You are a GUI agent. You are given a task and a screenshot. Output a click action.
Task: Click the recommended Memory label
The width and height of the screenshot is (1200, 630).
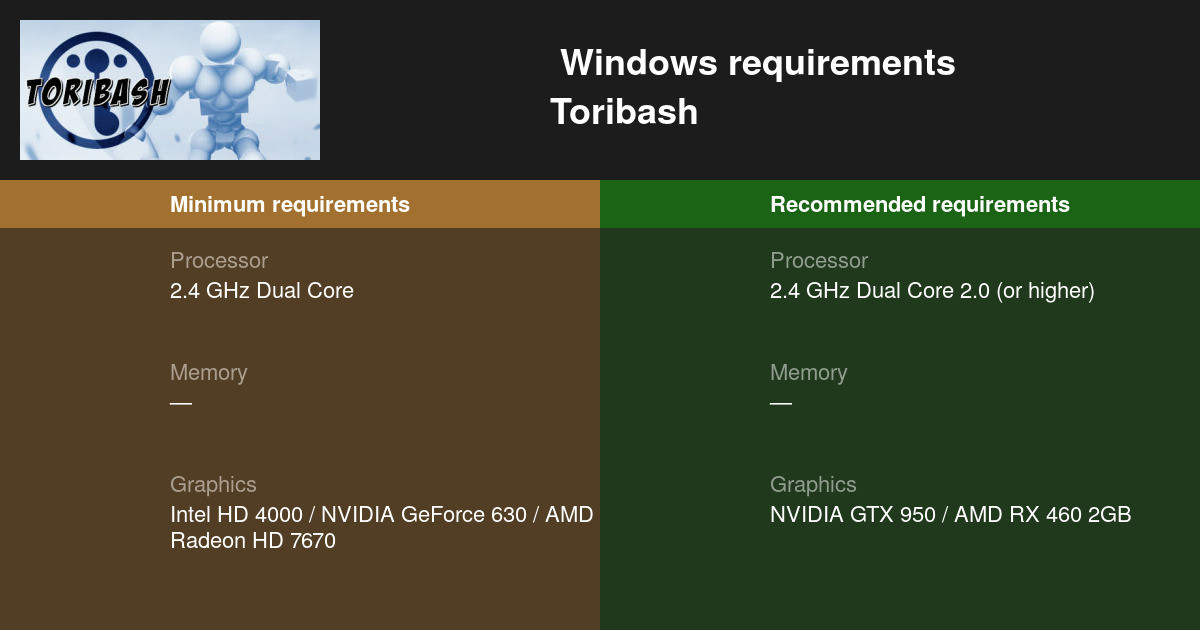coord(808,373)
